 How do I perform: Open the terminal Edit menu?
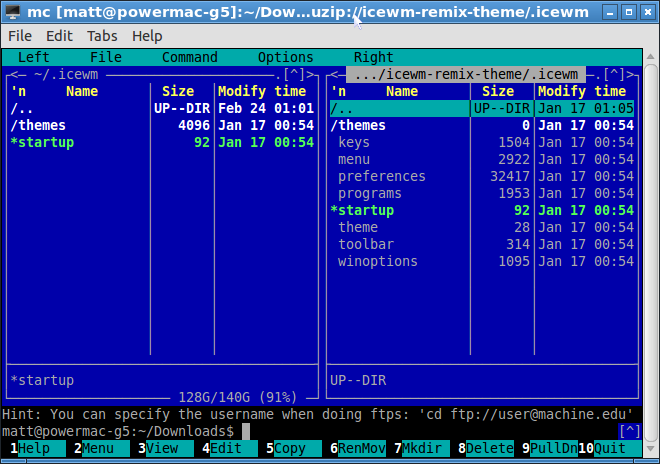[x=59, y=36]
